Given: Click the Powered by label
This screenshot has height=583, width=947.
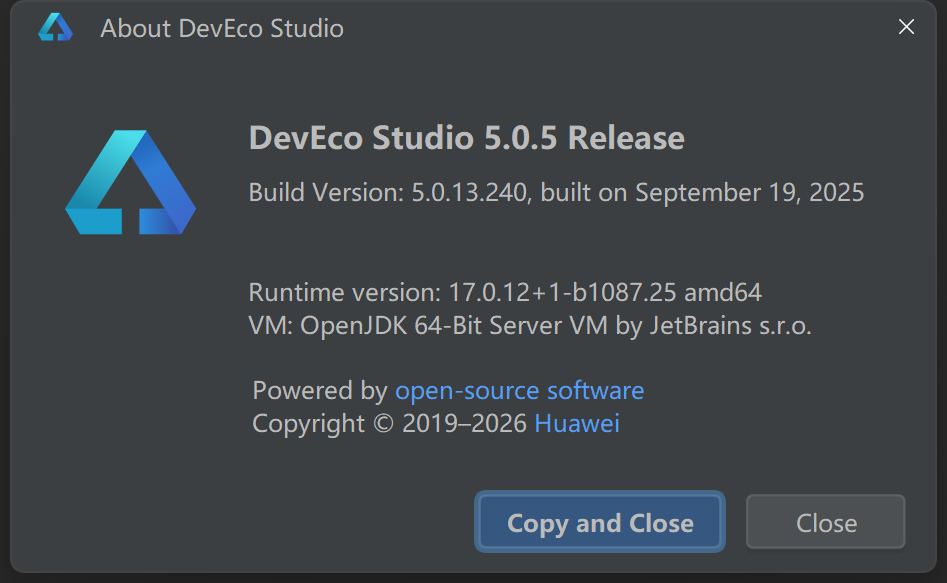Looking at the screenshot, I should [319, 390].
